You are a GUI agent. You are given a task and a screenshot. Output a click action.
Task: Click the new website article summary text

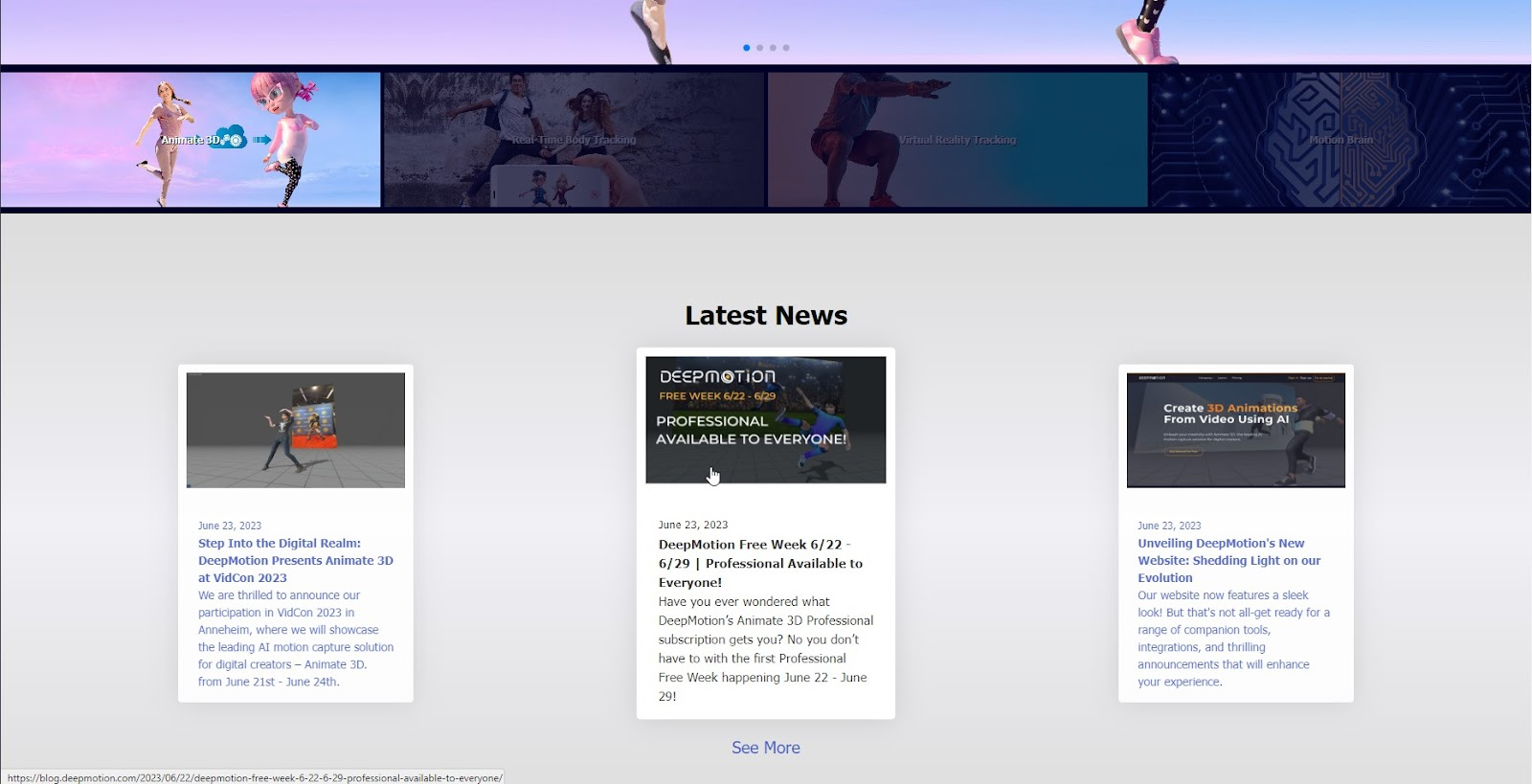[x=1234, y=638]
